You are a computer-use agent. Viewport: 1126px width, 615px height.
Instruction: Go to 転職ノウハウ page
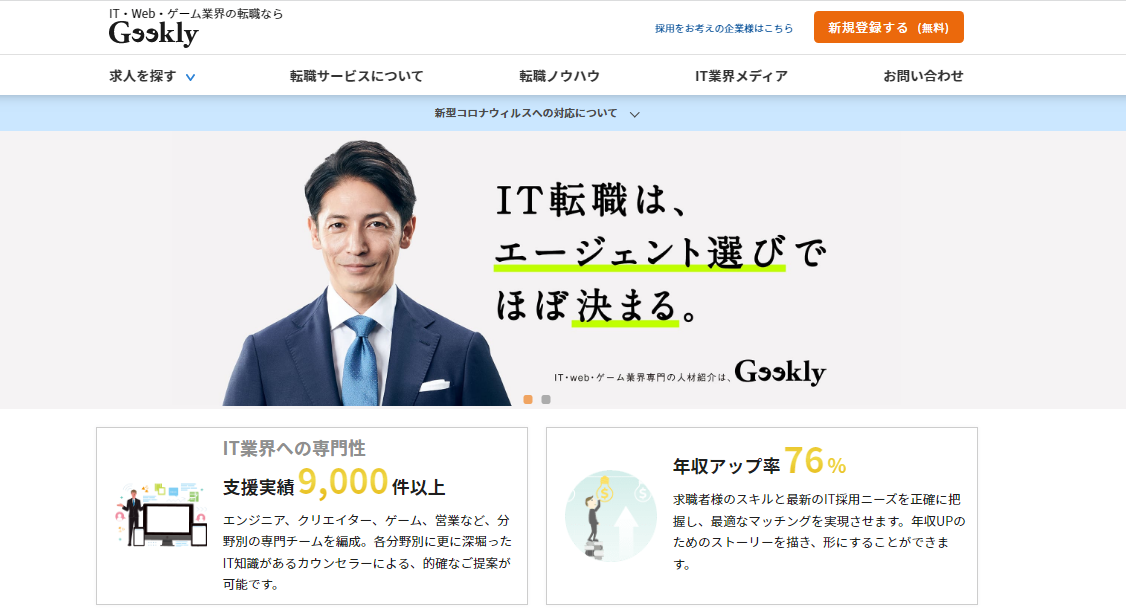559,76
